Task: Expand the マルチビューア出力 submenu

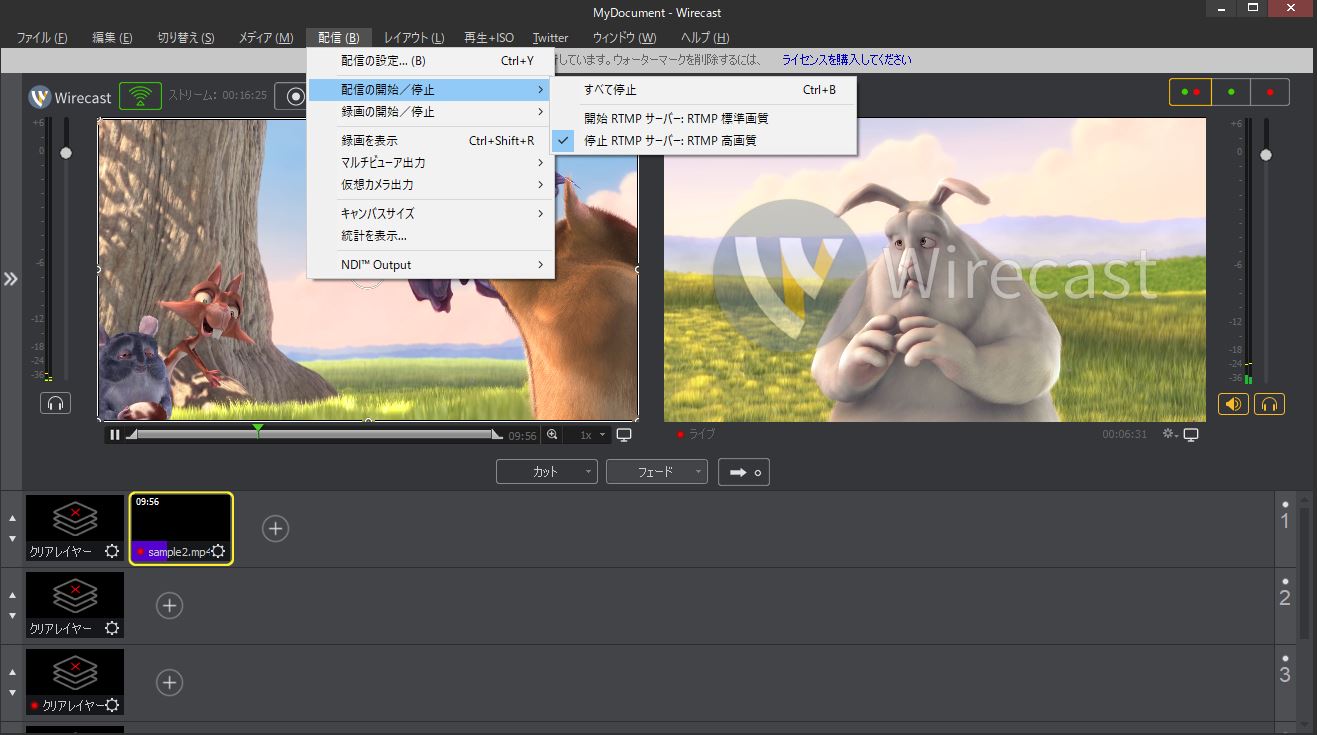Action: pos(430,163)
